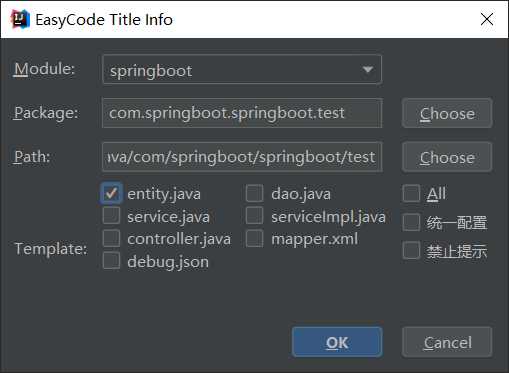Enable the 统一配置 checkbox
Screen dimensions: 509x373
click(411, 222)
